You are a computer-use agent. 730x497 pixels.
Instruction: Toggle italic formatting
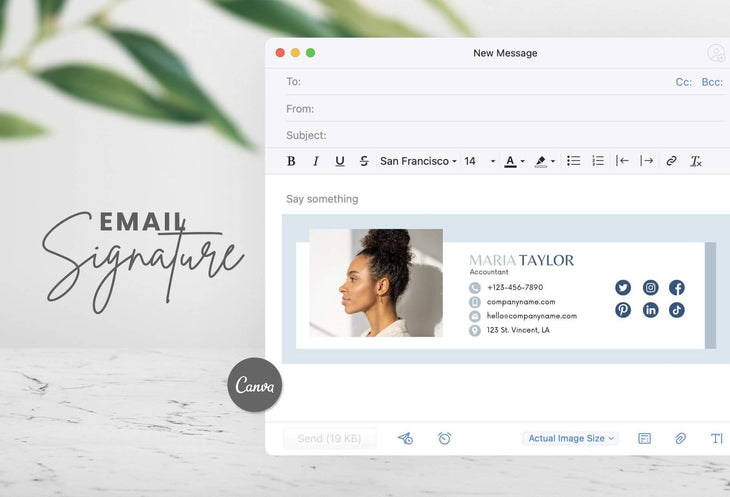click(x=316, y=161)
